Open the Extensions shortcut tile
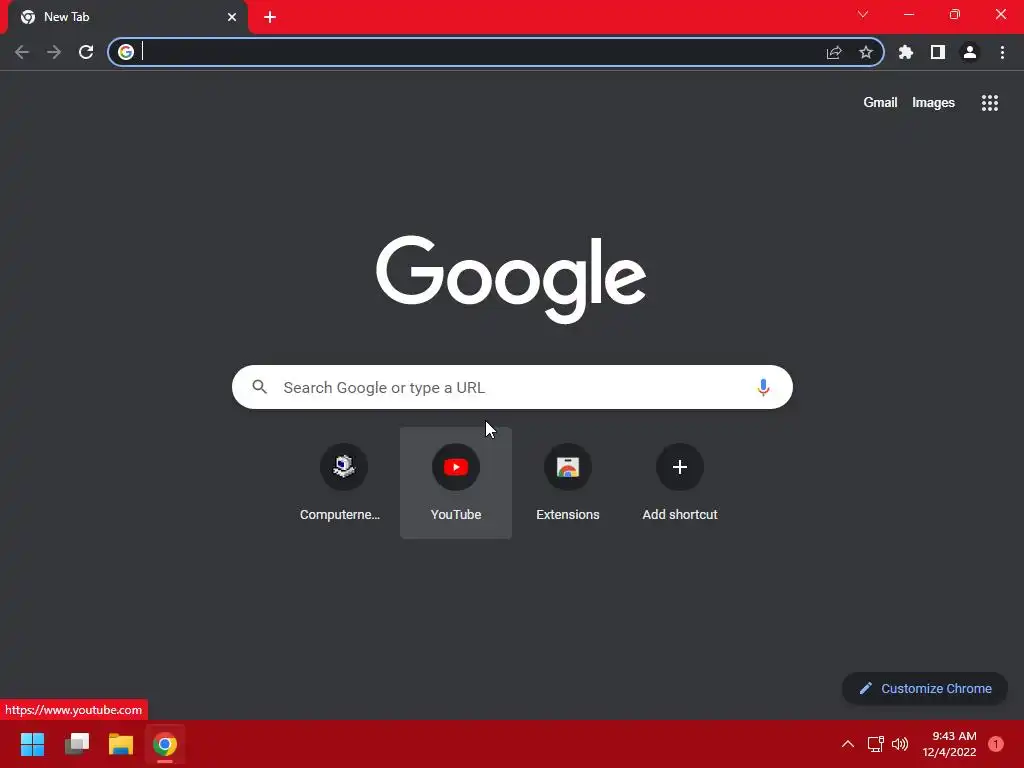 568,483
